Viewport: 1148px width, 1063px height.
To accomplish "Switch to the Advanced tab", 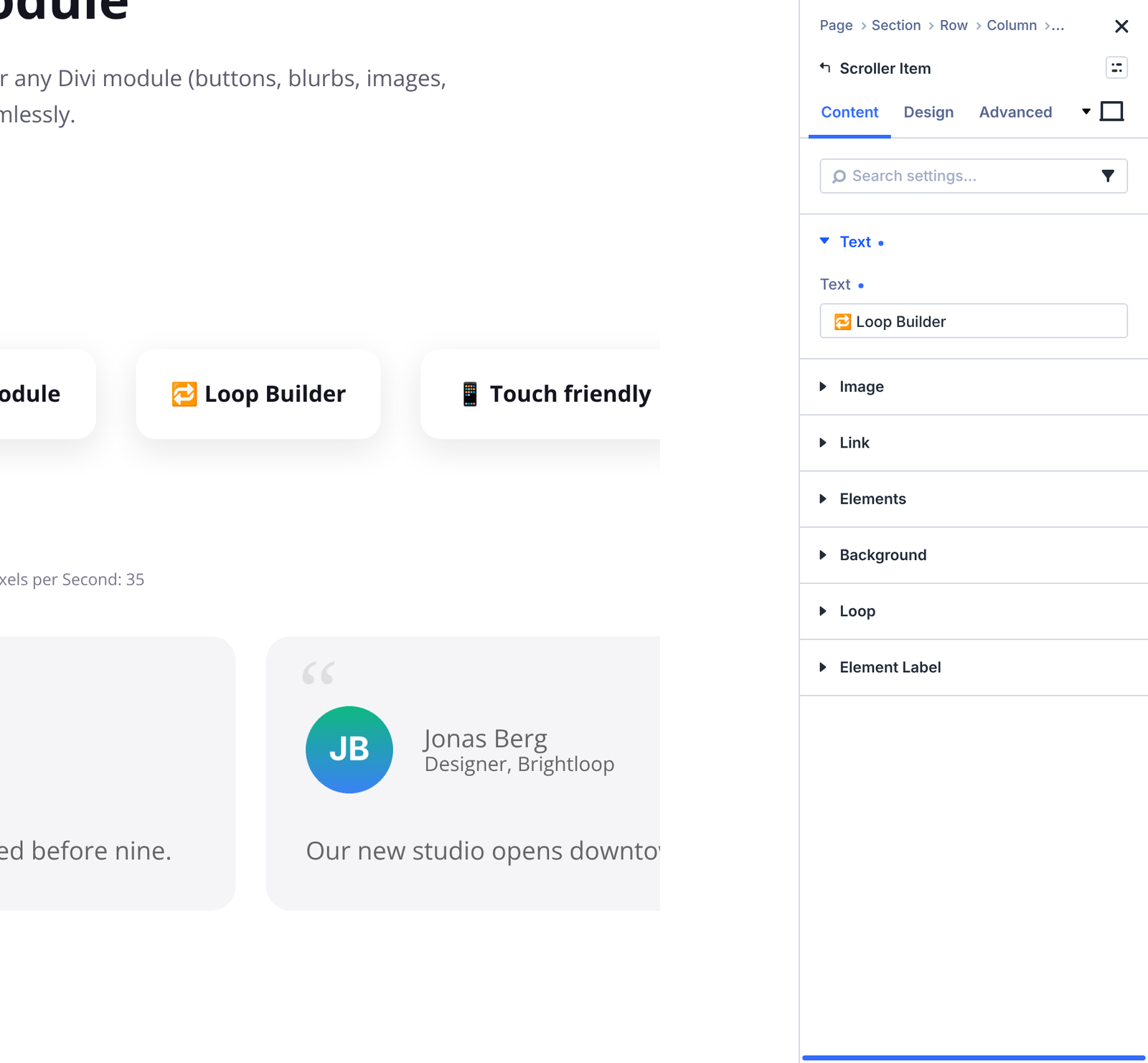I will [1015, 113].
